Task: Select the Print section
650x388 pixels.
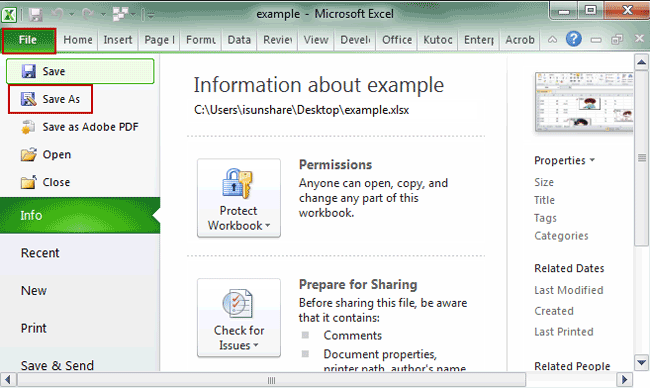Action: point(80,328)
